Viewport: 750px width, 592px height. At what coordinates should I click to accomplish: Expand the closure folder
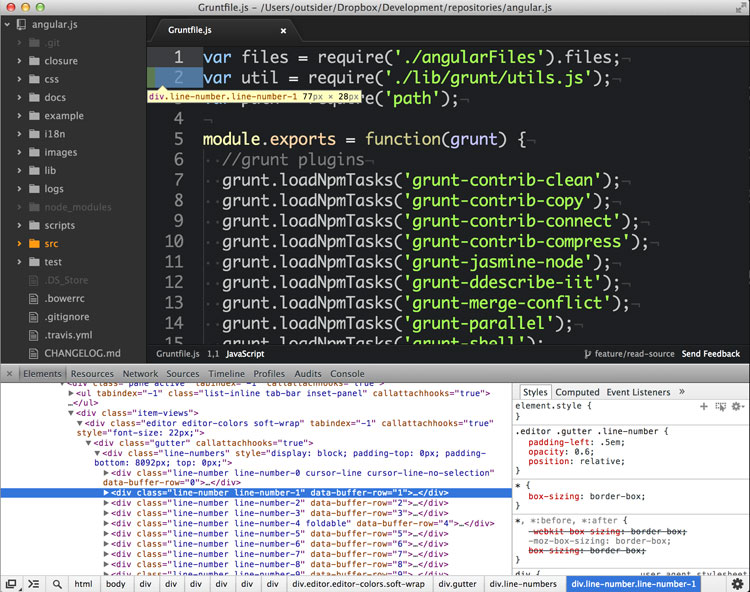coord(19,61)
